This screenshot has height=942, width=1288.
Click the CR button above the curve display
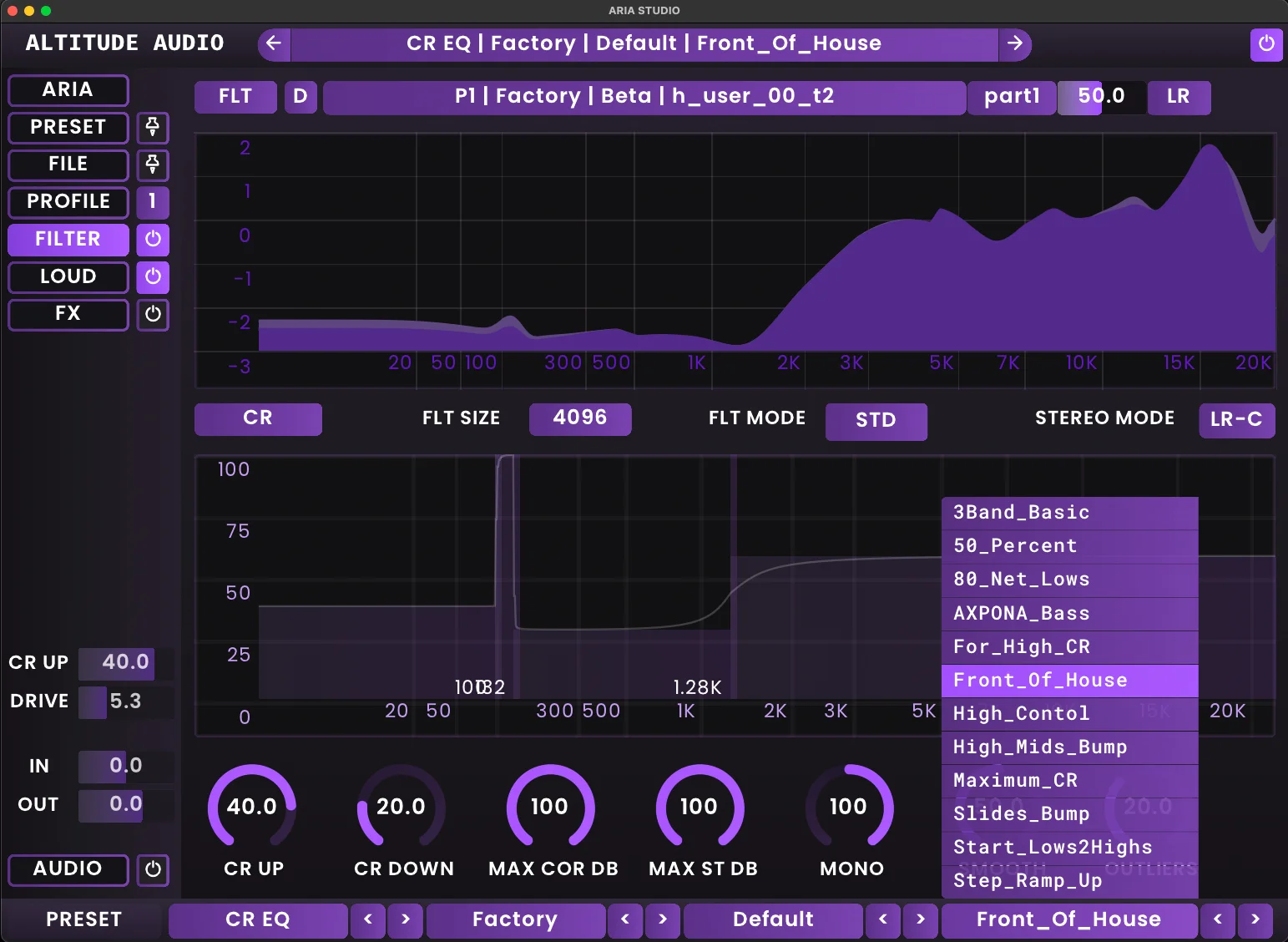tap(258, 418)
